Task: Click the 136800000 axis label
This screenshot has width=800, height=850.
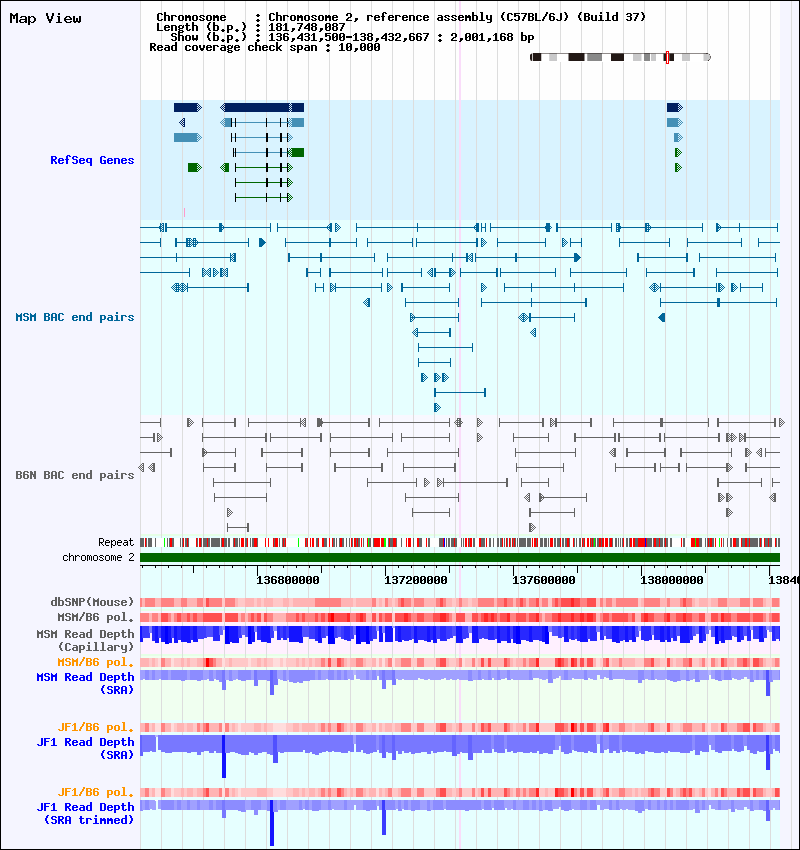Action: [288, 580]
